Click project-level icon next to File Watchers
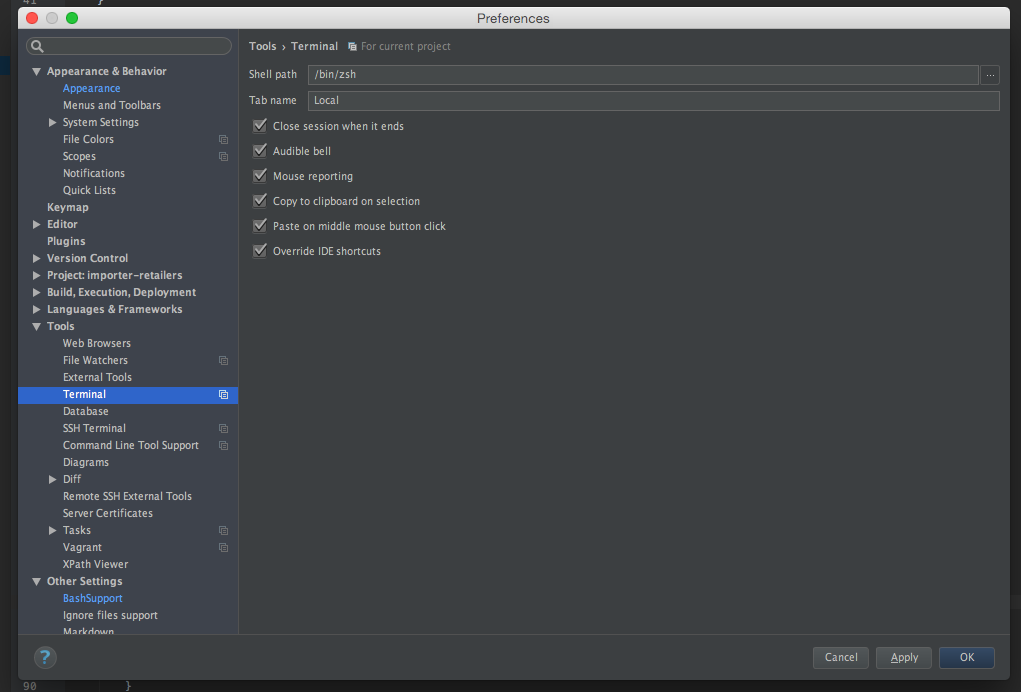This screenshot has width=1021, height=692. coord(223,360)
